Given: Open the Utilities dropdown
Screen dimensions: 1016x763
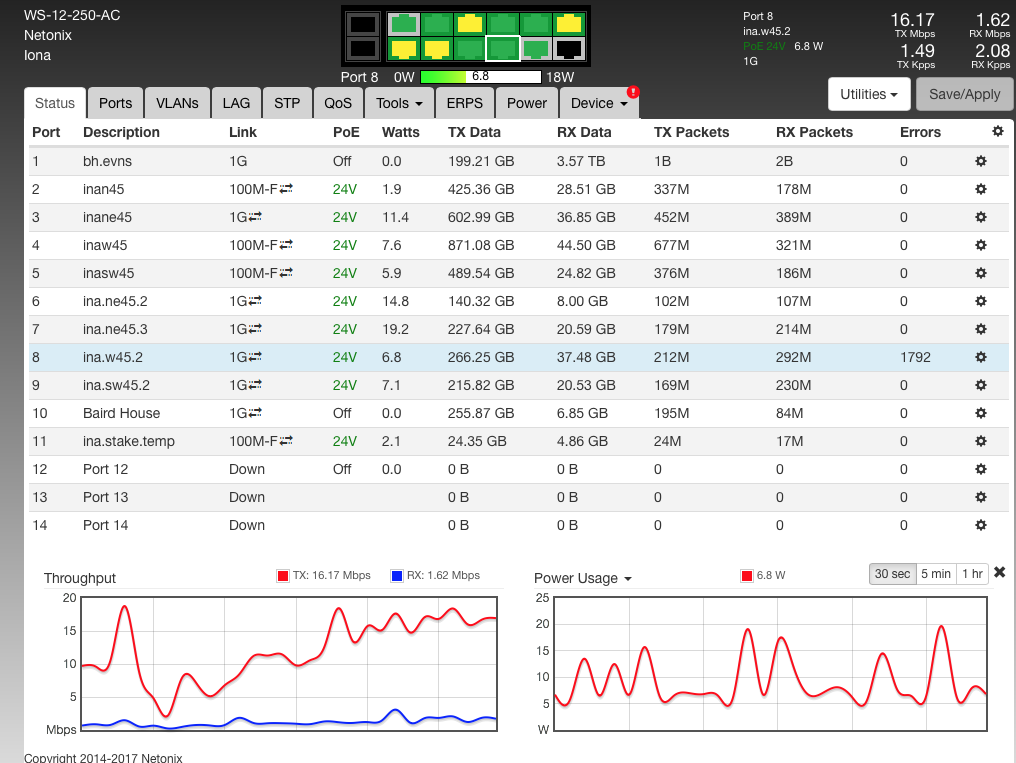Looking at the screenshot, I should [x=868, y=94].
